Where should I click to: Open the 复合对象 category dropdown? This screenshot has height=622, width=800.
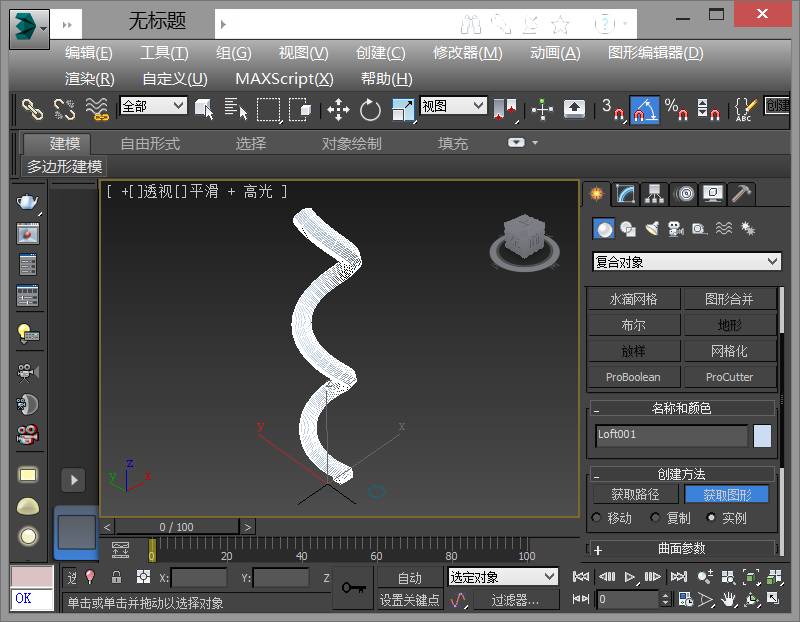pyautogui.click(x=686, y=262)
